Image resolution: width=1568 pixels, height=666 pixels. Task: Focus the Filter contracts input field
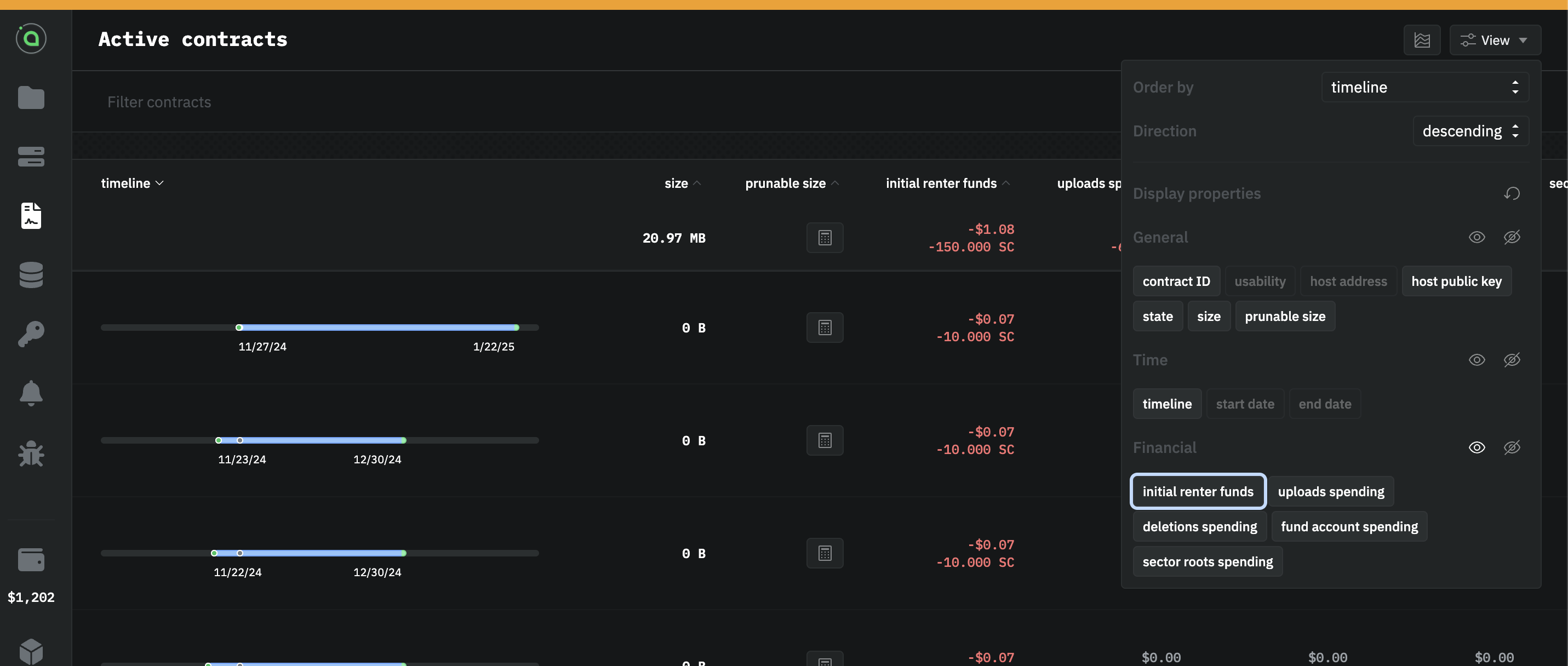[x=597, y=102]
